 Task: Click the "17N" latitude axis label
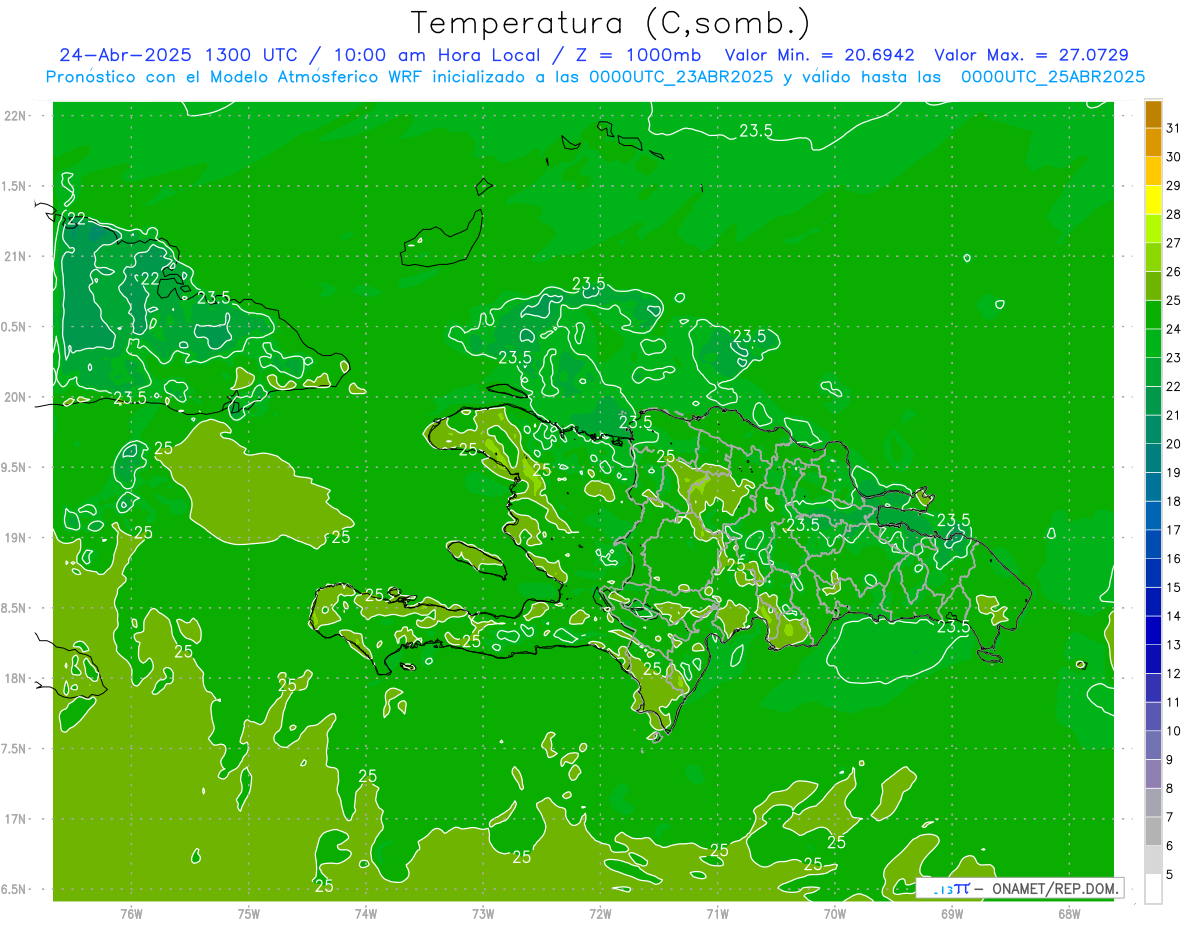coord(17,819)
